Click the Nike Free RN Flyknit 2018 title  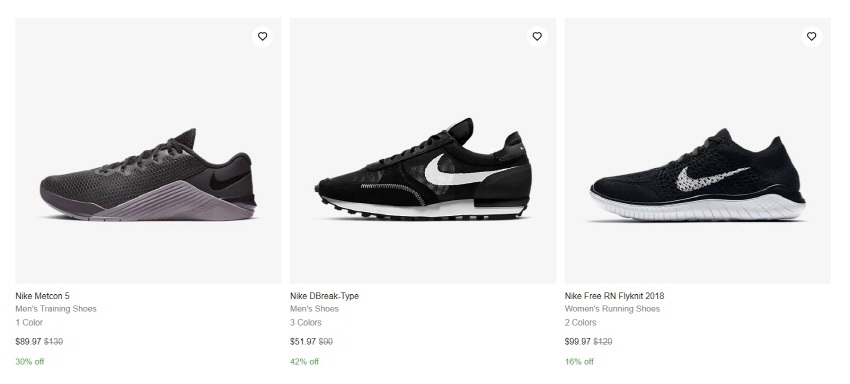point(614,296)
